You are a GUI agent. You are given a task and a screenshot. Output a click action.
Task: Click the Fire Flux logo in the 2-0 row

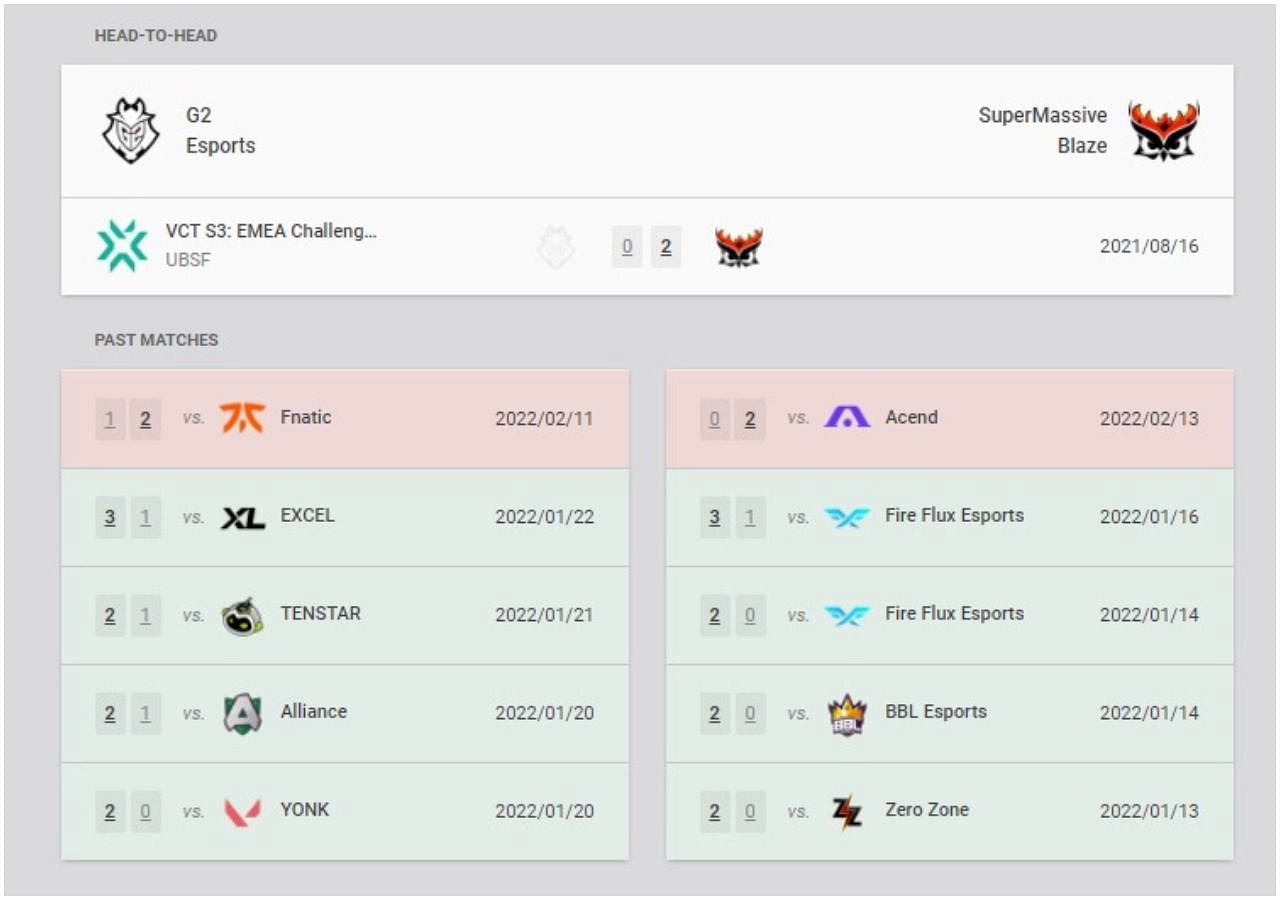(847, 615)
